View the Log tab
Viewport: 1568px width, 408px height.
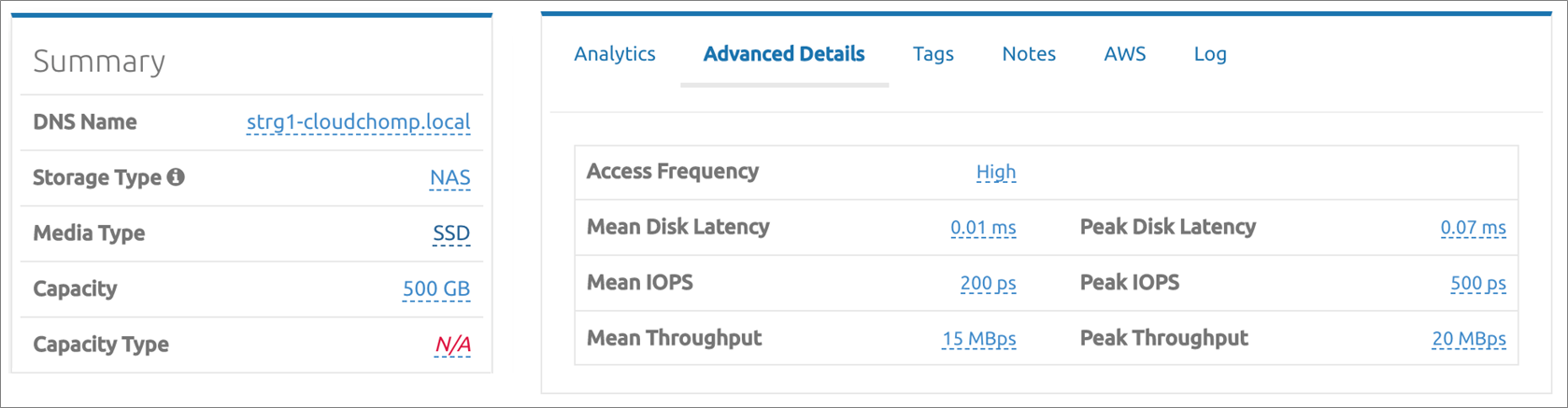point(1210,54)
